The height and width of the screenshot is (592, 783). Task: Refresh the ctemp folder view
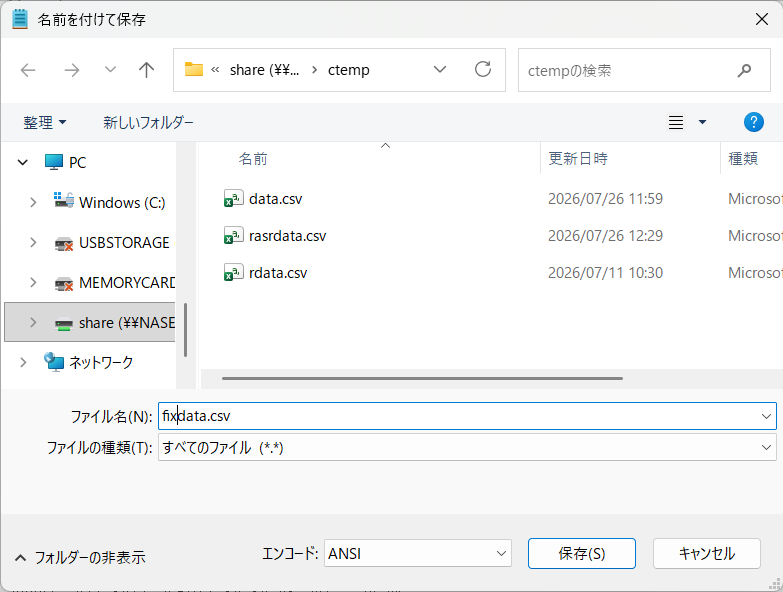click(483, 69)
